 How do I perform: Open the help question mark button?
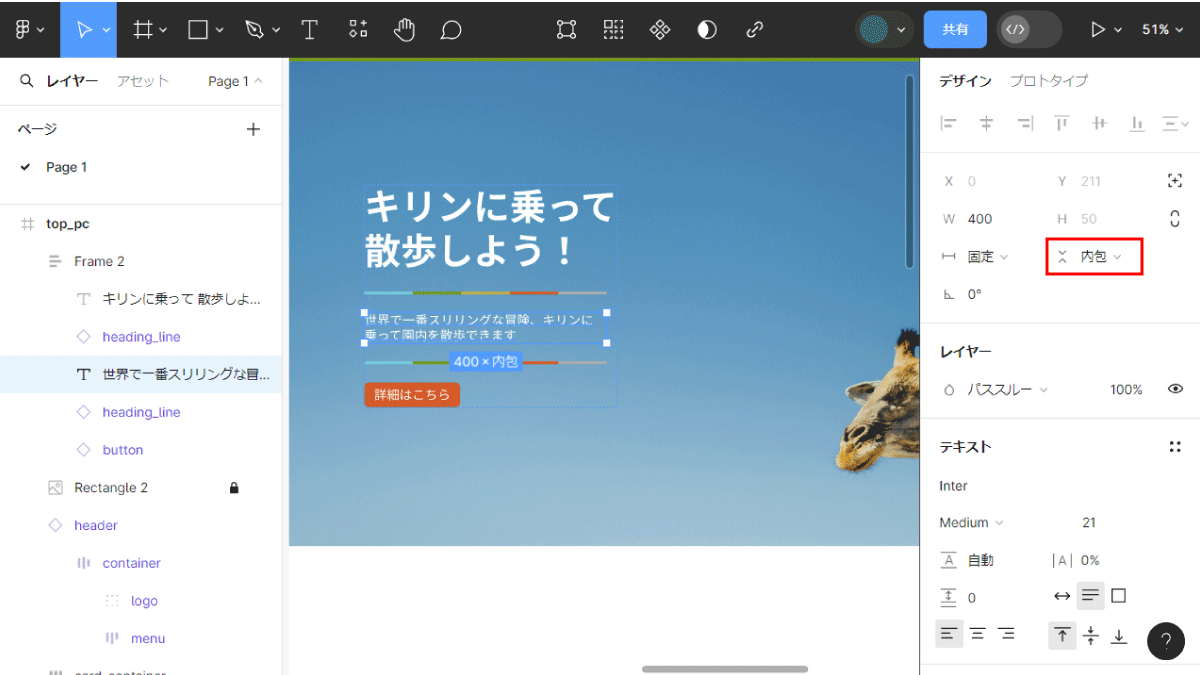[1166, 641]
